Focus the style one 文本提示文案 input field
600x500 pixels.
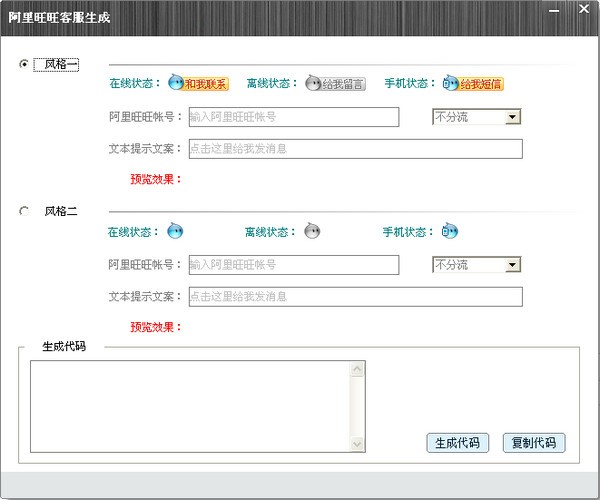(355, 149)
